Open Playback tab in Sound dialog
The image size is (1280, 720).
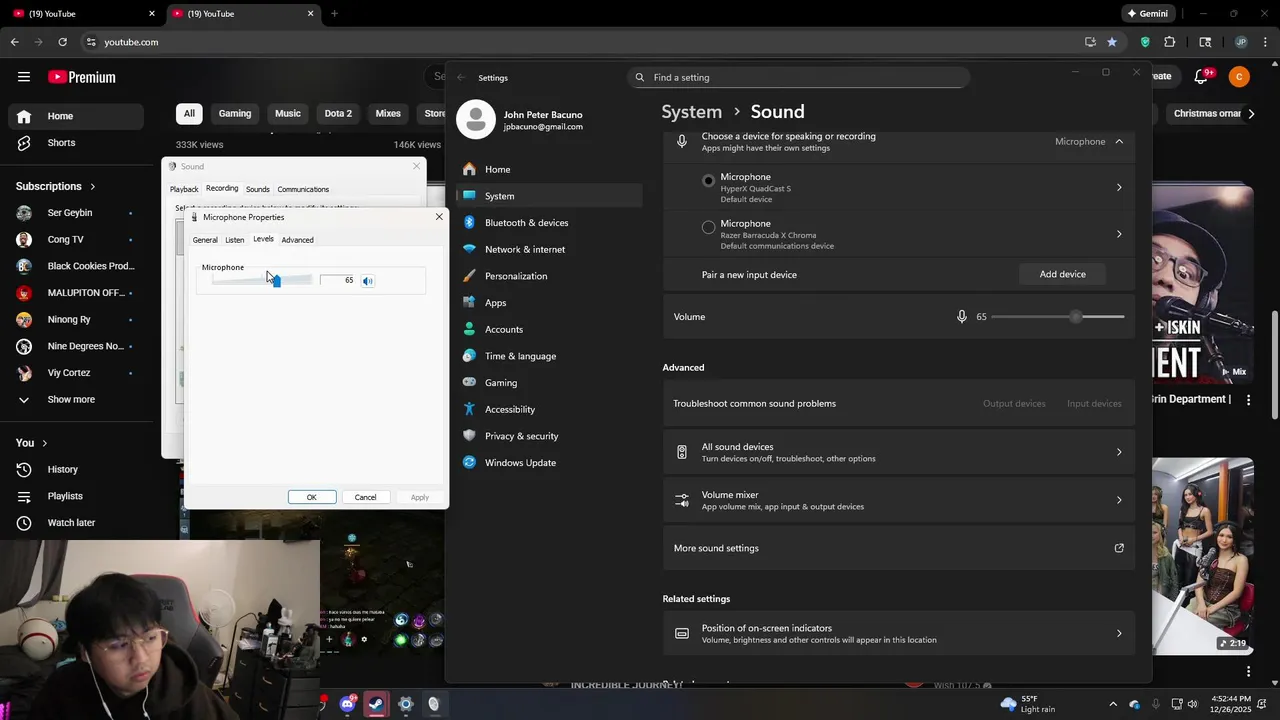click(184, 189)
